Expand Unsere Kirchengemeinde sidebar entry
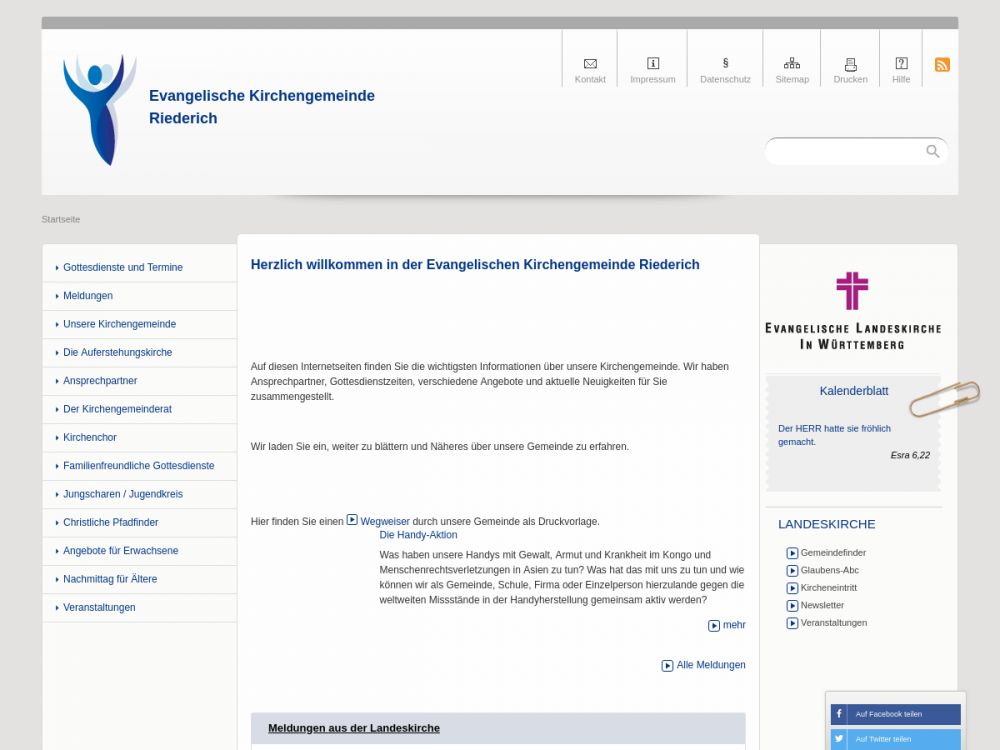The height and width of the screenshot is (750, 1000). tap(119, 324)
